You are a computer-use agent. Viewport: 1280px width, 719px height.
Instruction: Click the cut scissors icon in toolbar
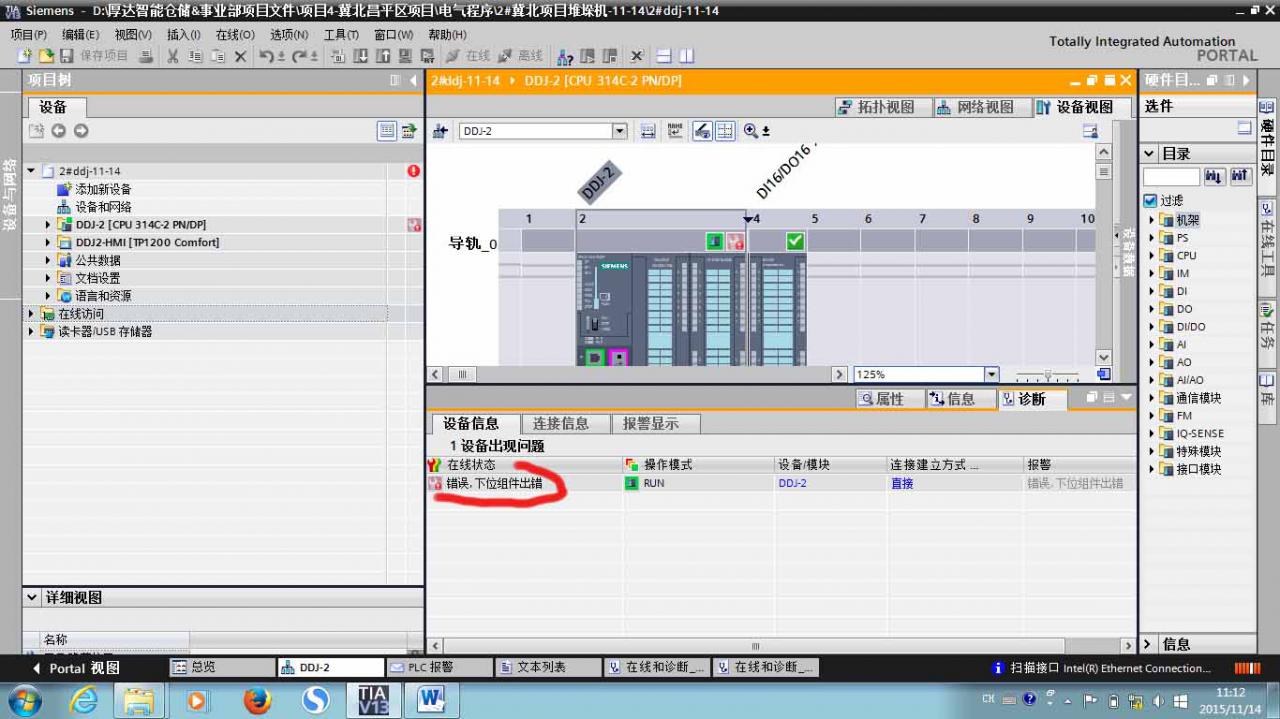tap(172, 56)
